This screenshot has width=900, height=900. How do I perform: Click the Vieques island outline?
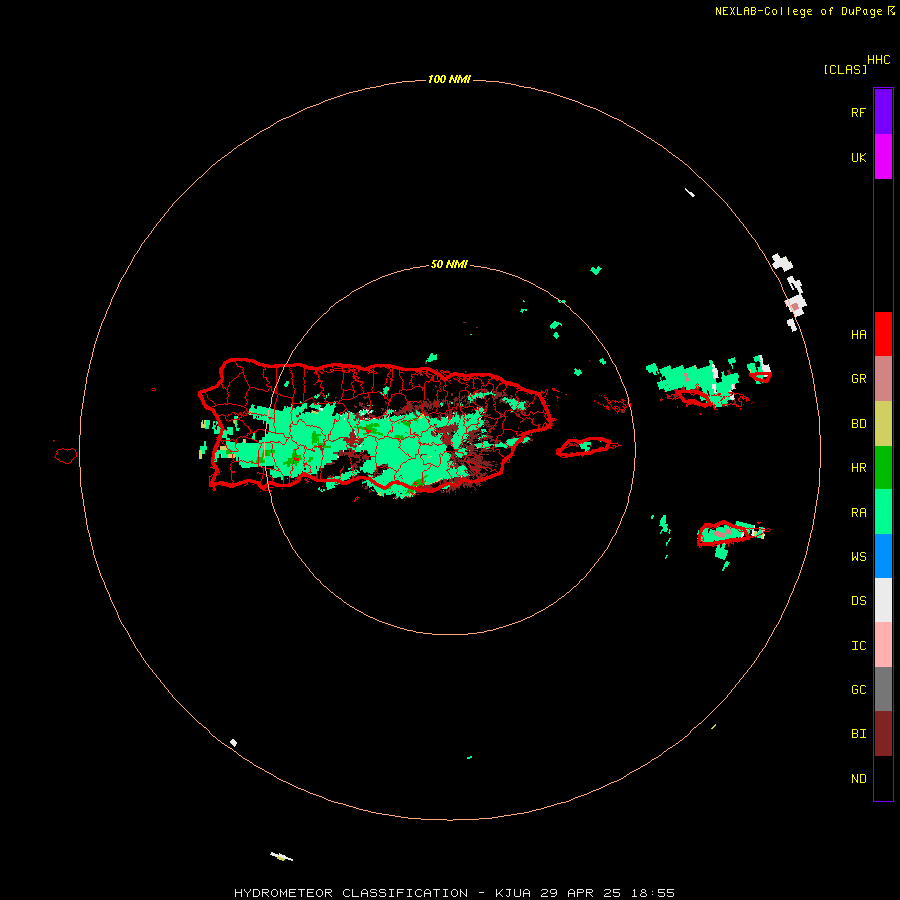click(x=584, y=447)
